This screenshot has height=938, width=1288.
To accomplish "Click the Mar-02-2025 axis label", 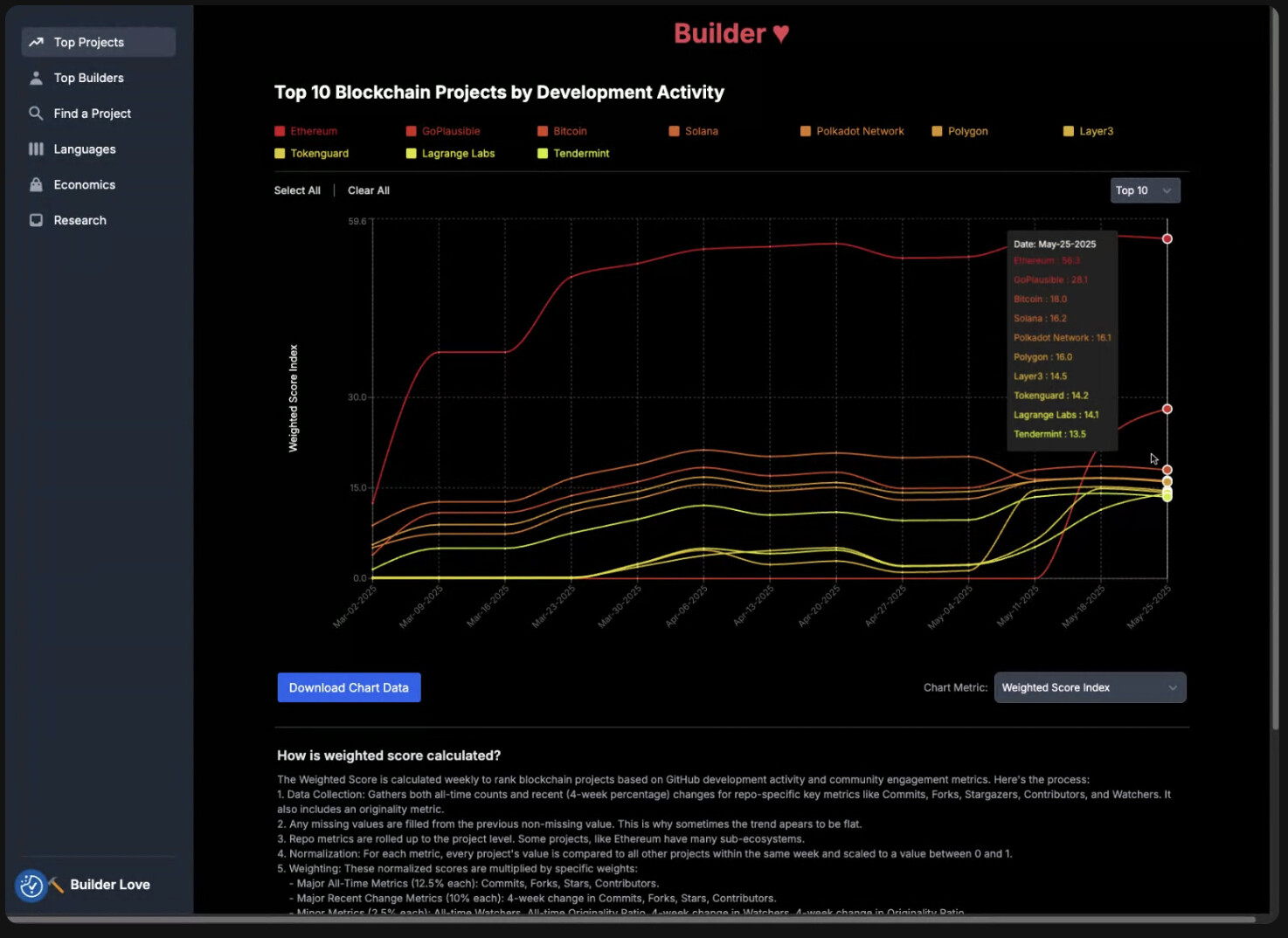I will click(355, 607).
